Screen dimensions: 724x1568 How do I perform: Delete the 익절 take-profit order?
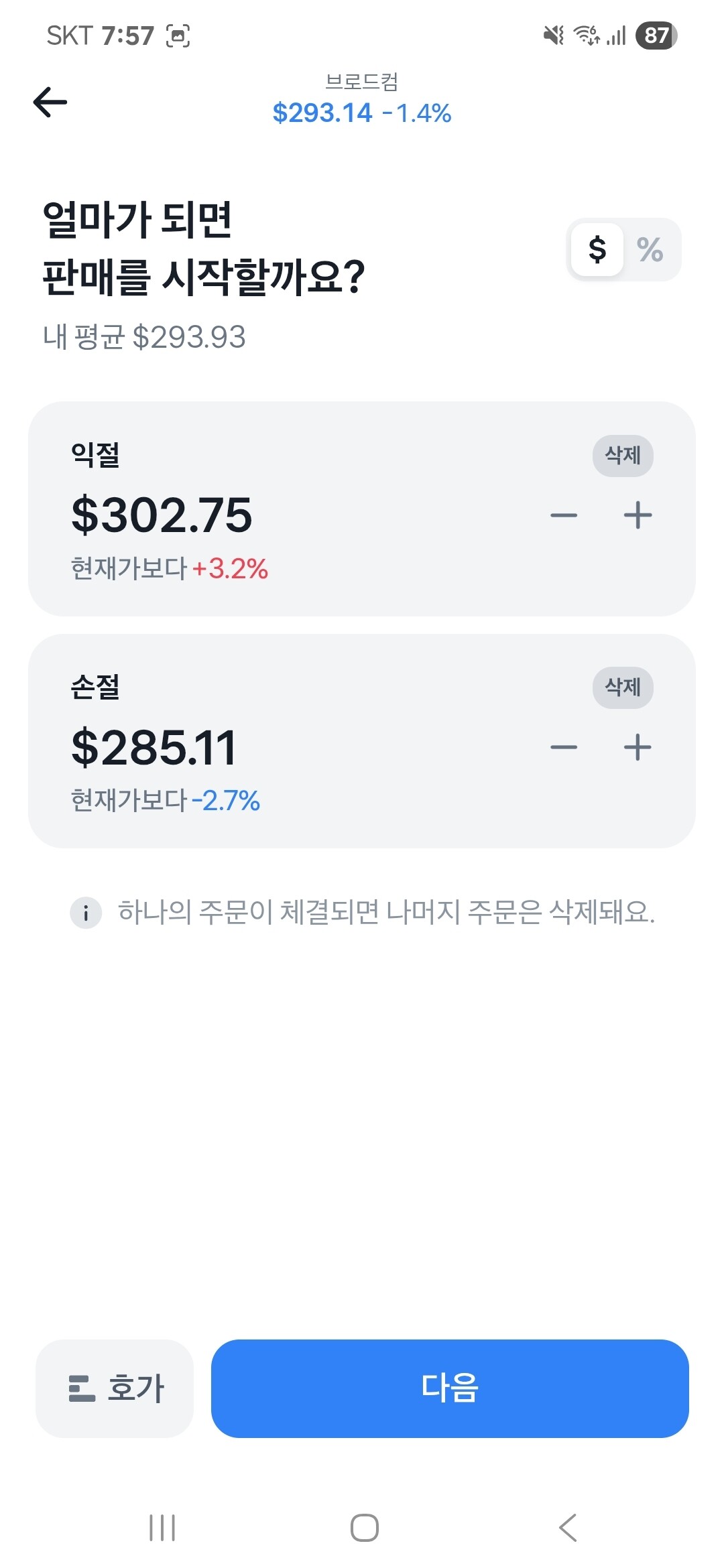pos(622,456)
